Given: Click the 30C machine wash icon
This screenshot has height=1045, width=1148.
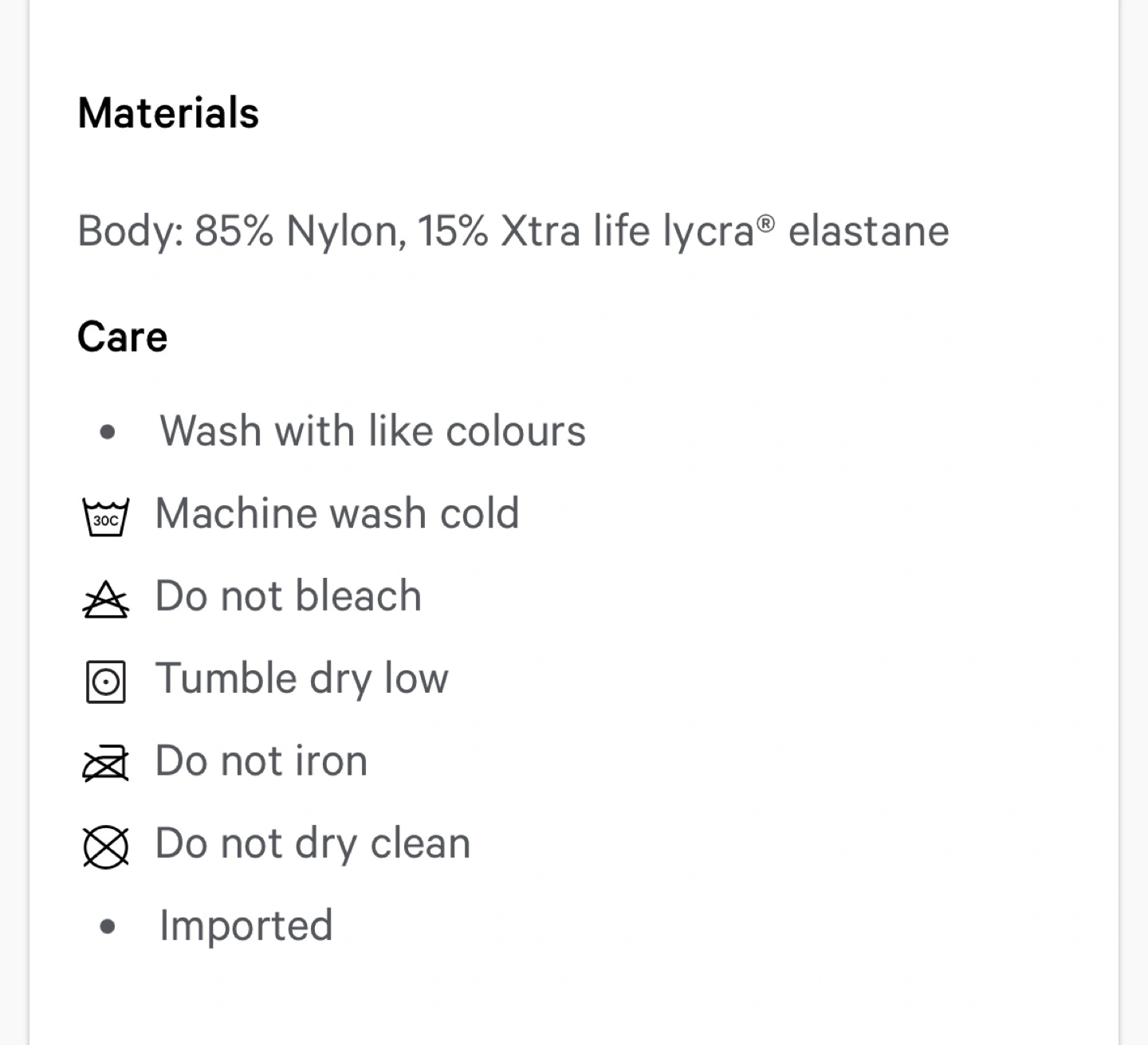Looking at the screenshot, I should click(105, 517).
